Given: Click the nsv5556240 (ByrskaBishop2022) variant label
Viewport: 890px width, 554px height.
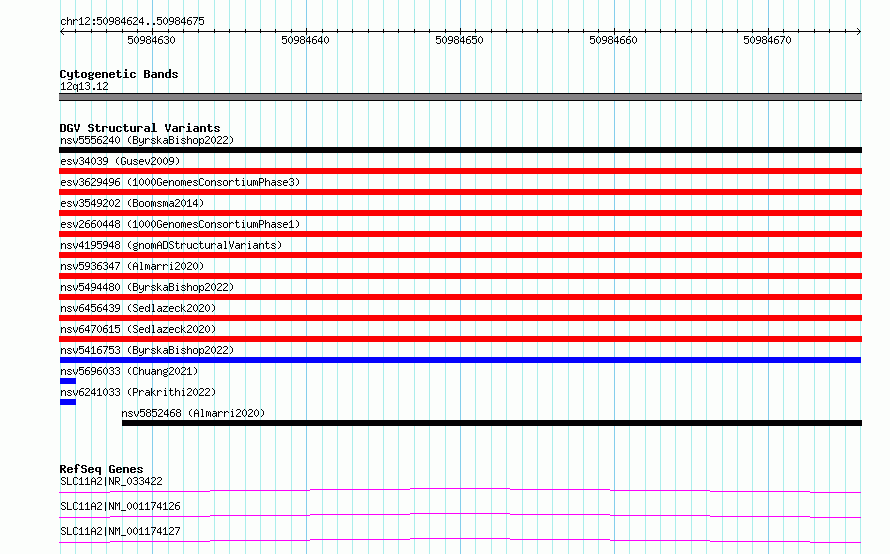Looking at the screenshot, I should [x=147, y=140].
